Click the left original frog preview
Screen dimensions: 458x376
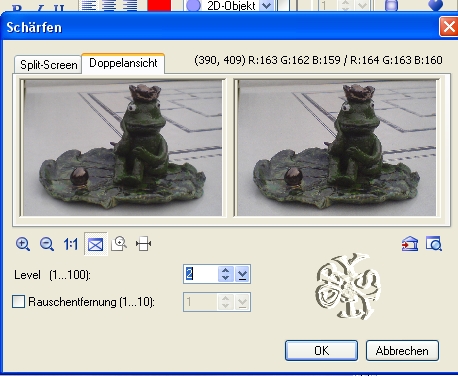click(x=123, y=148)
